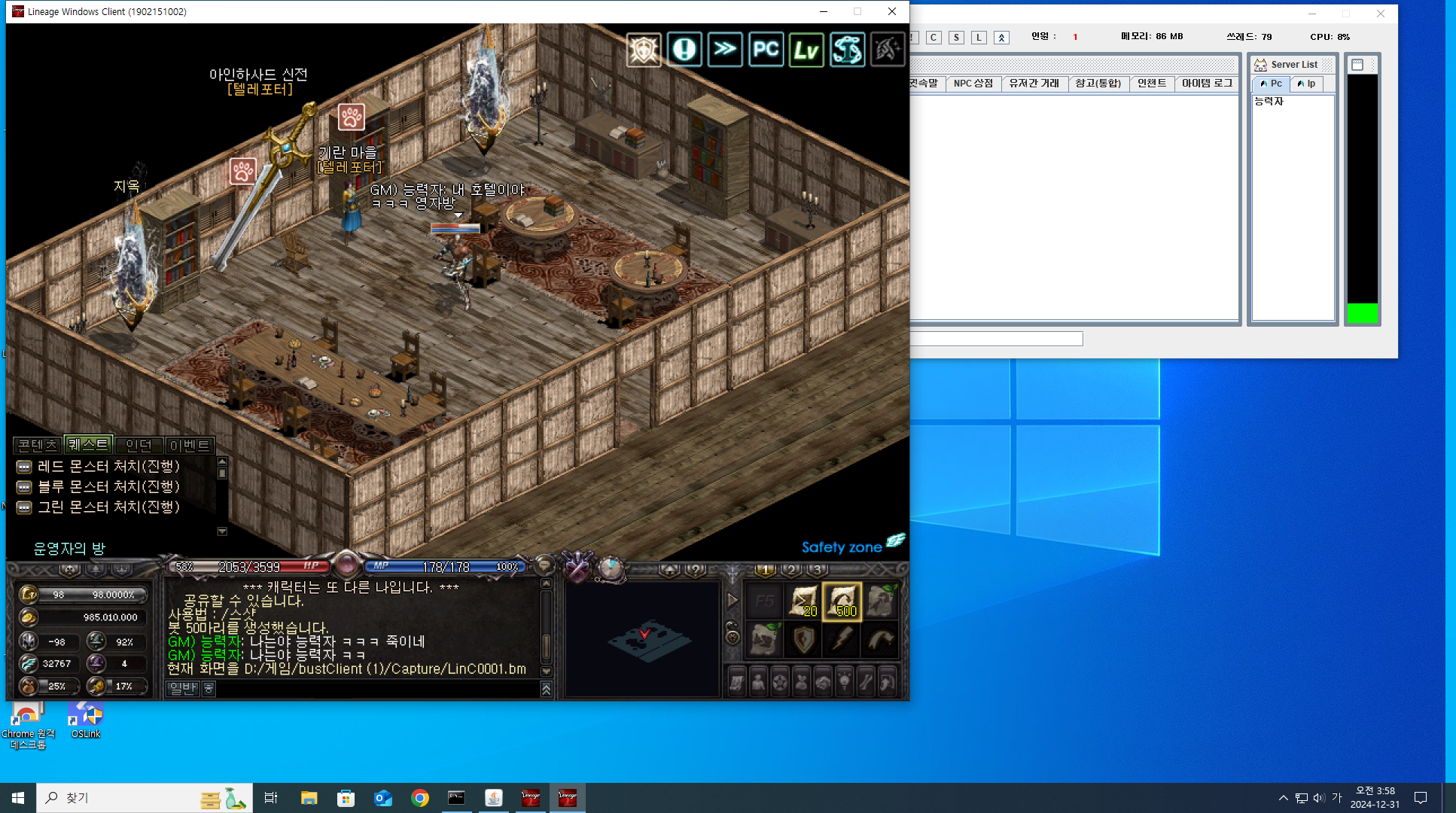Click the curved horn skill quickslot

tap(881, 641)
